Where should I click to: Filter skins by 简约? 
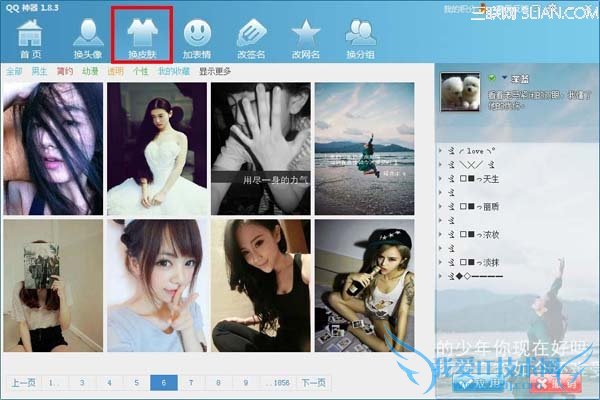point(64,71)
